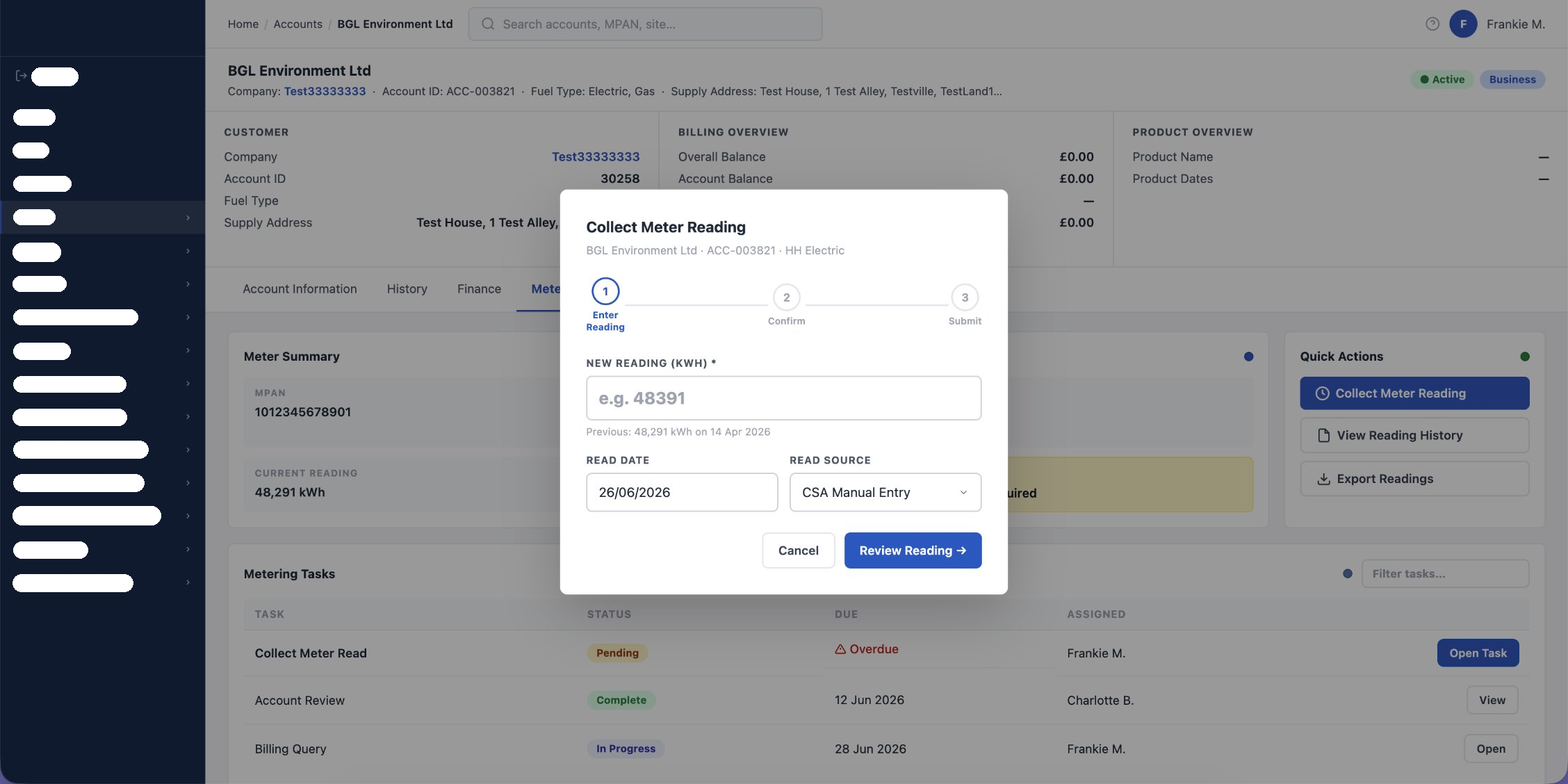Open the Frankie M. user avatar
Screen dimensions: 1568x784
(x=1462, y=24)
